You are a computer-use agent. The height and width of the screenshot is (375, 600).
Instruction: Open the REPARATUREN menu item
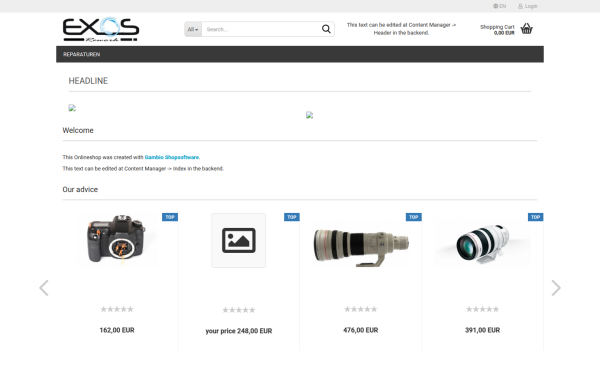click(82, 54)
